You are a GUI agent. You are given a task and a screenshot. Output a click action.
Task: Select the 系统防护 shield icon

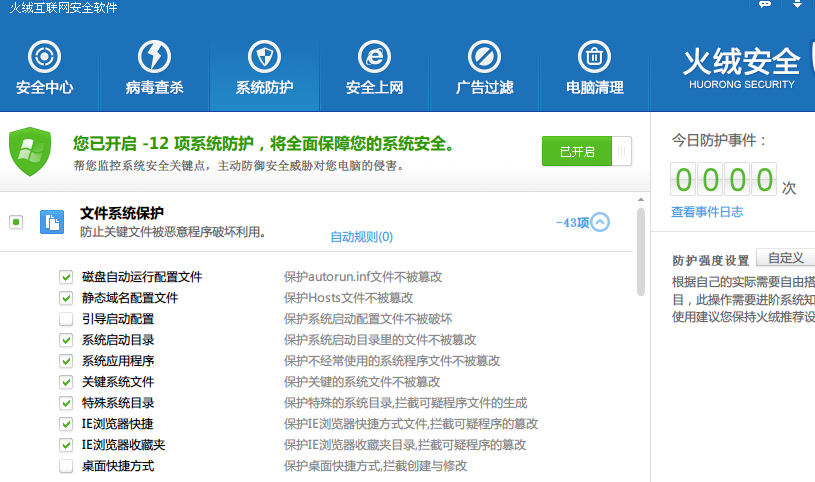point(264,57)
